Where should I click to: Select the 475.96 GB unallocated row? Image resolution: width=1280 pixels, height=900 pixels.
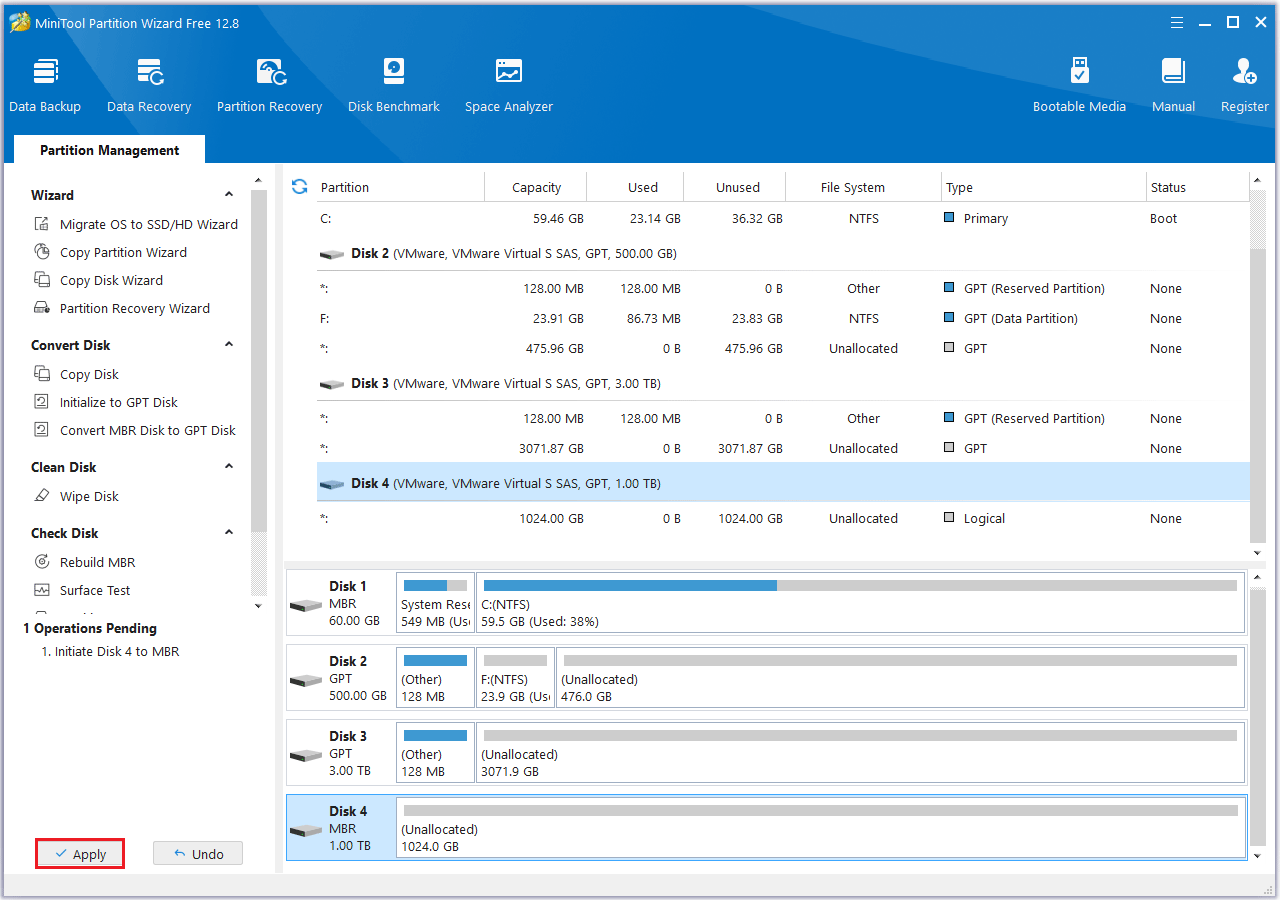pyautogui.click(x=783, y=348)
